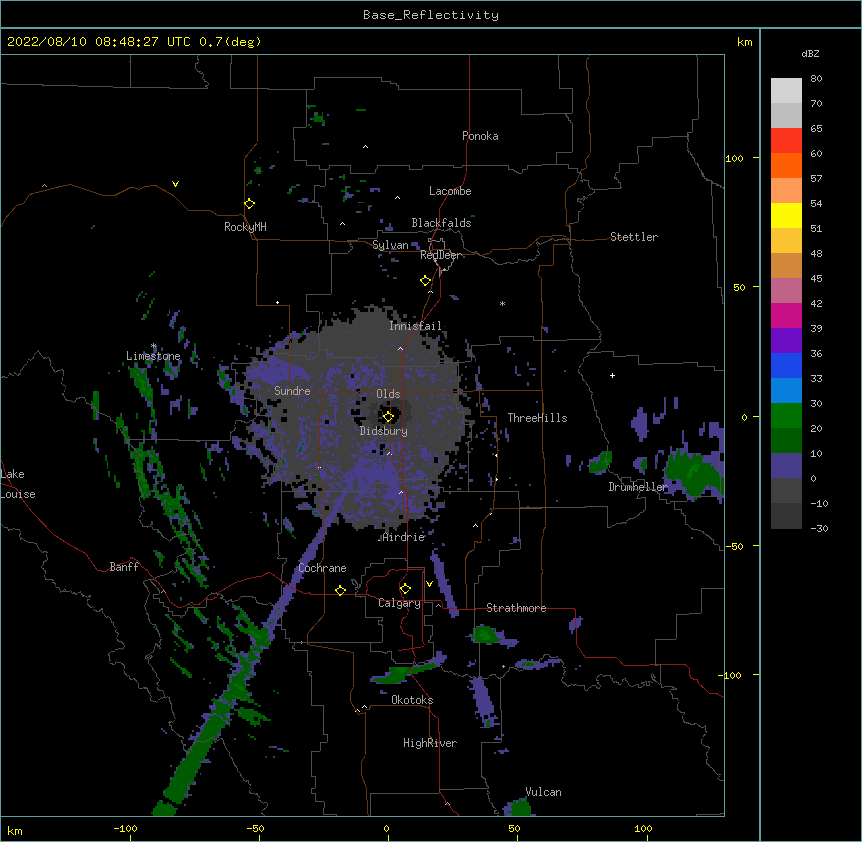Screen dimensions: 862x842
Task: Click the Banff label
Action: 124,567
